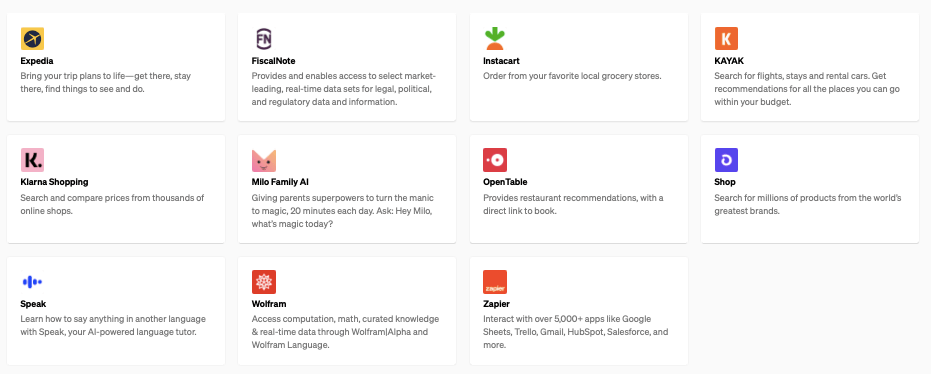Select the Klarna Shopping title text
931x374 pixels.
(x=54, y=182)
